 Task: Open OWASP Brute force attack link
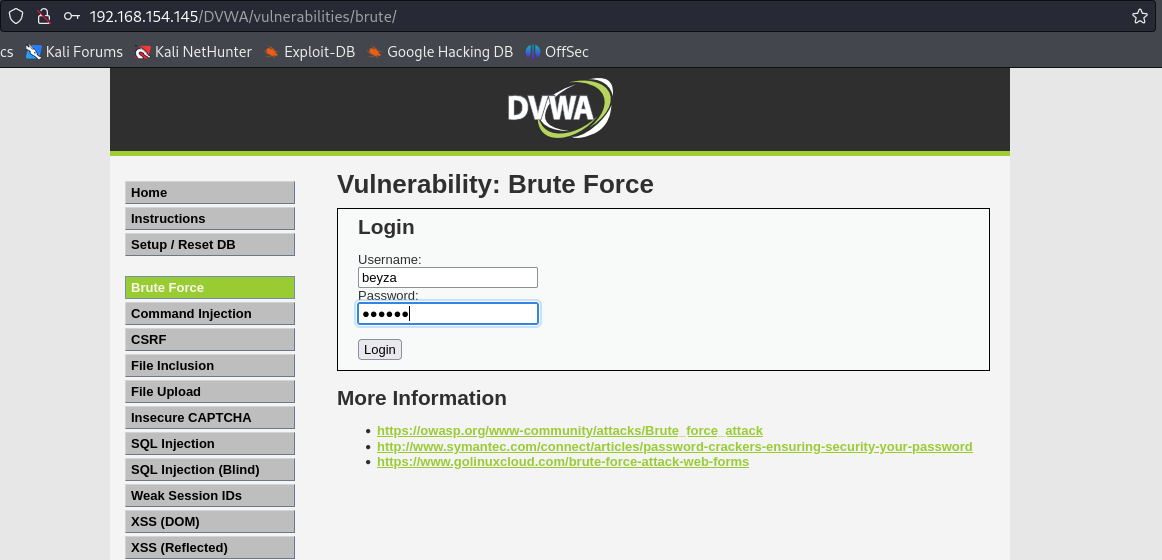(x=569, y=430)
